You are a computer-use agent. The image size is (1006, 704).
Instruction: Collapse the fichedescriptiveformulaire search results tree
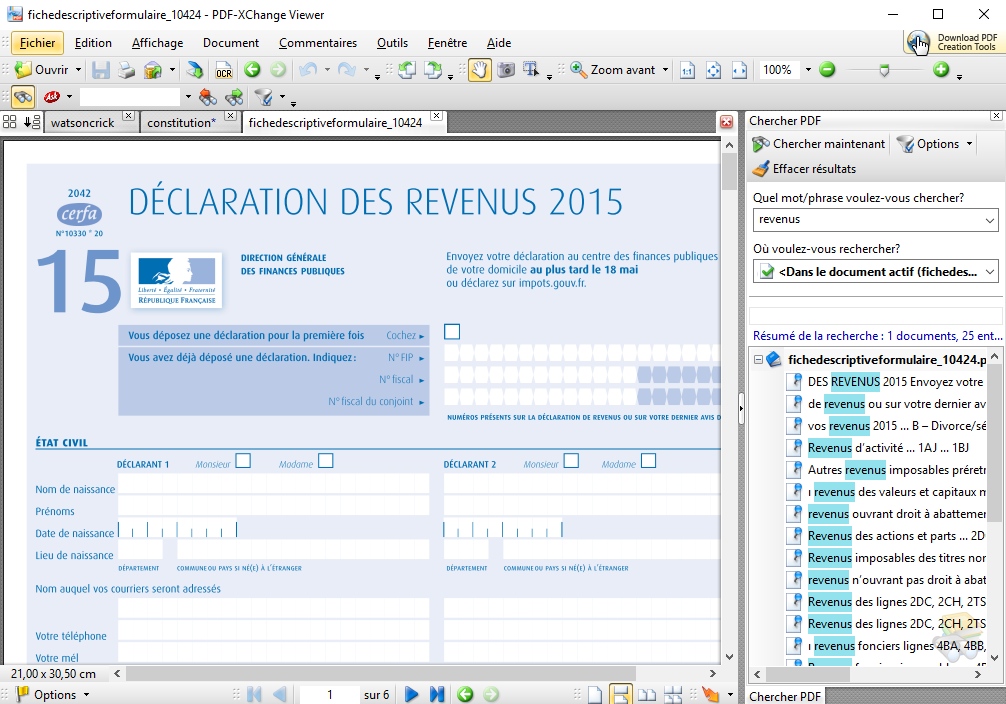pyautogui.click(x=759, y=359)
